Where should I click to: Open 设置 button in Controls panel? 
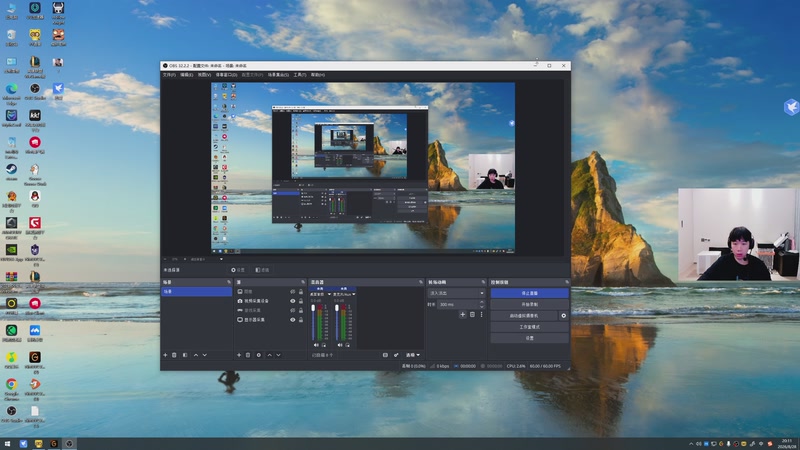(x=530, y=338)
